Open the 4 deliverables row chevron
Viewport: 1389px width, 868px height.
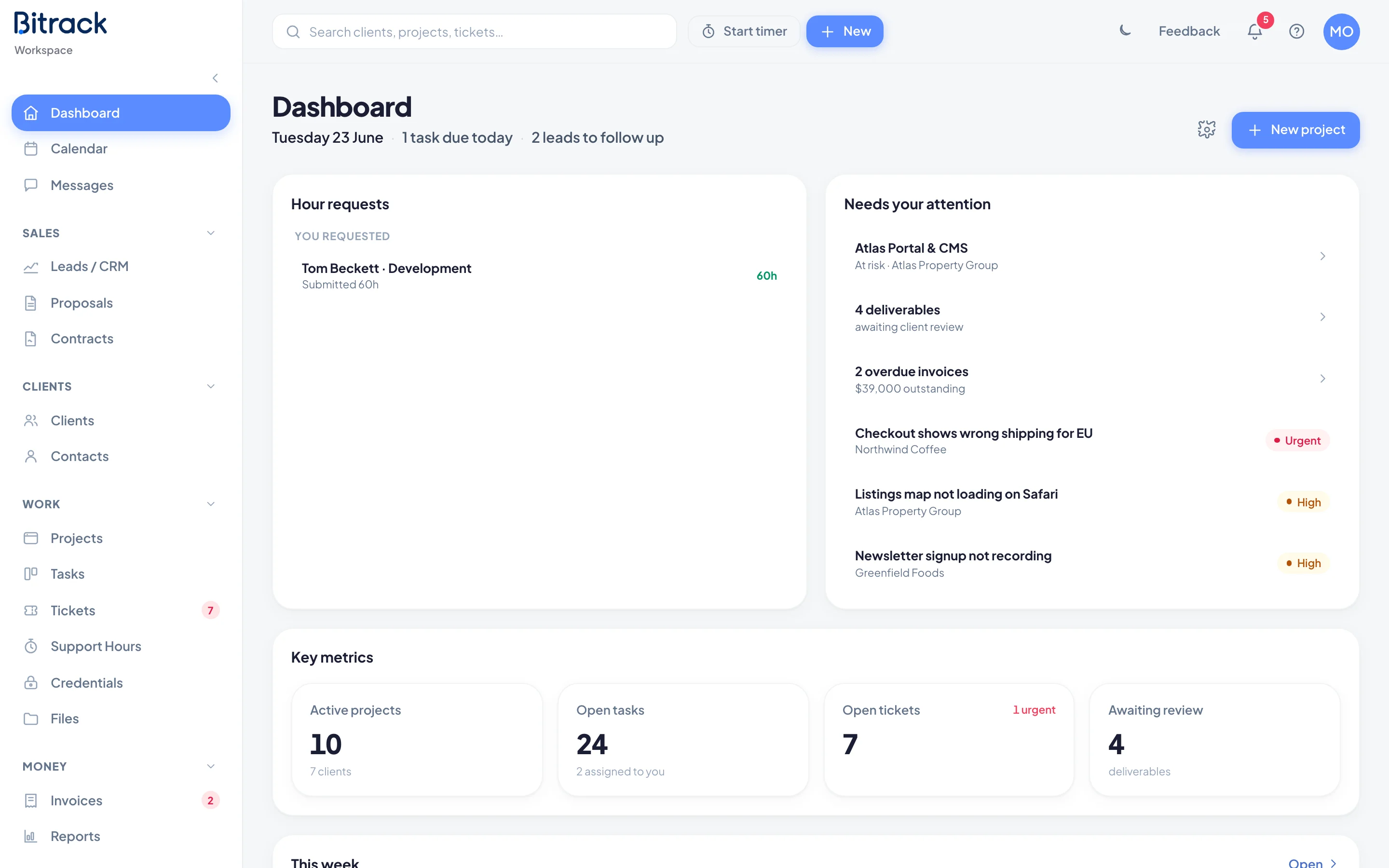(x=1322, y=317)
